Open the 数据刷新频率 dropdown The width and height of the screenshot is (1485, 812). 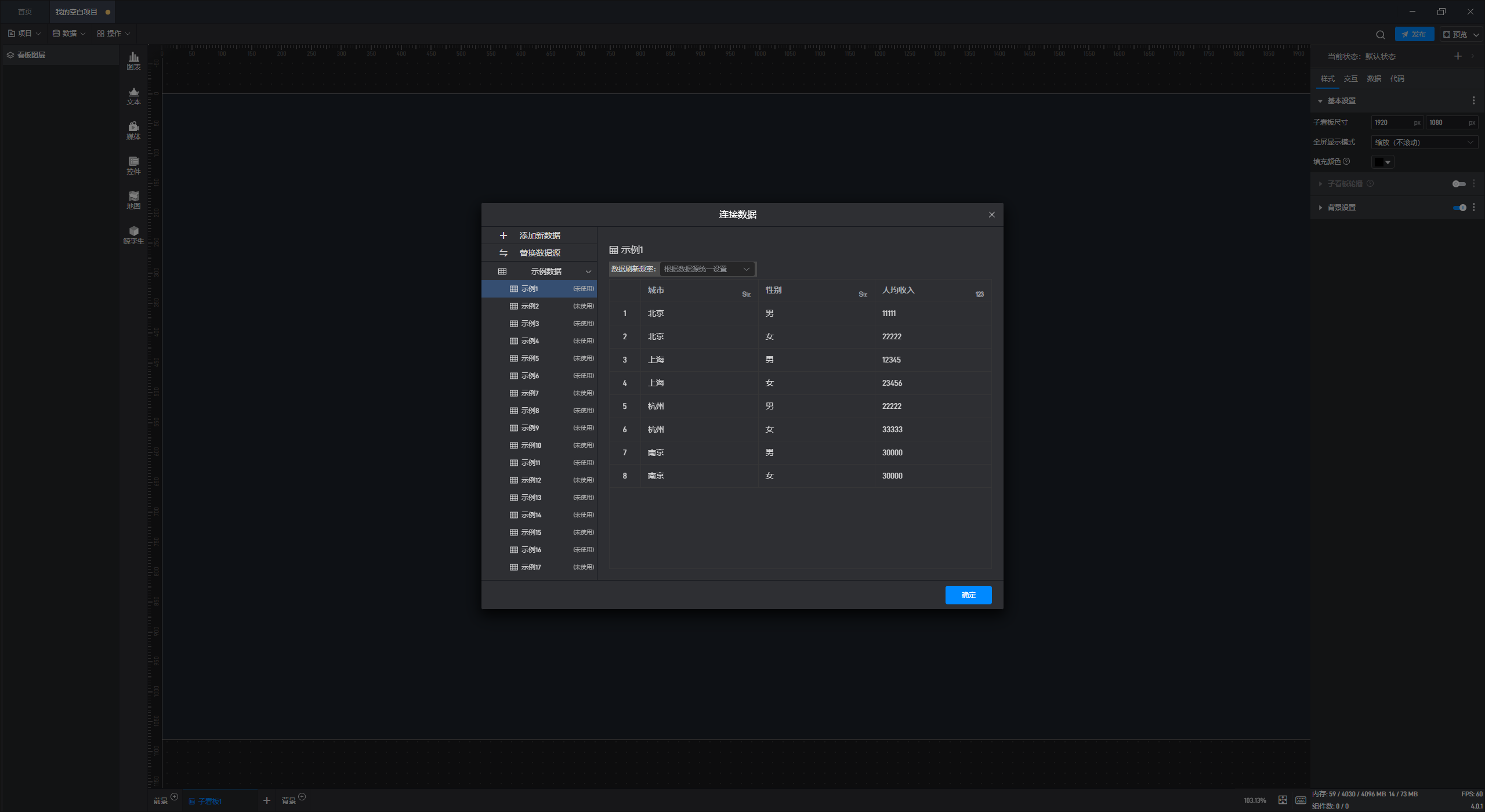point(707,269)
